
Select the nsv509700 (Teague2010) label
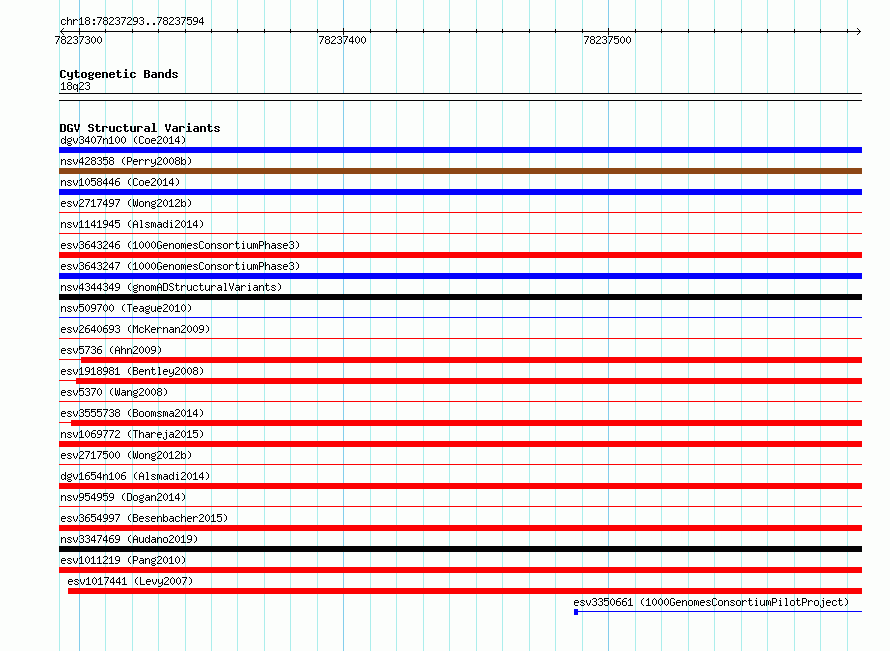[126, 308]
